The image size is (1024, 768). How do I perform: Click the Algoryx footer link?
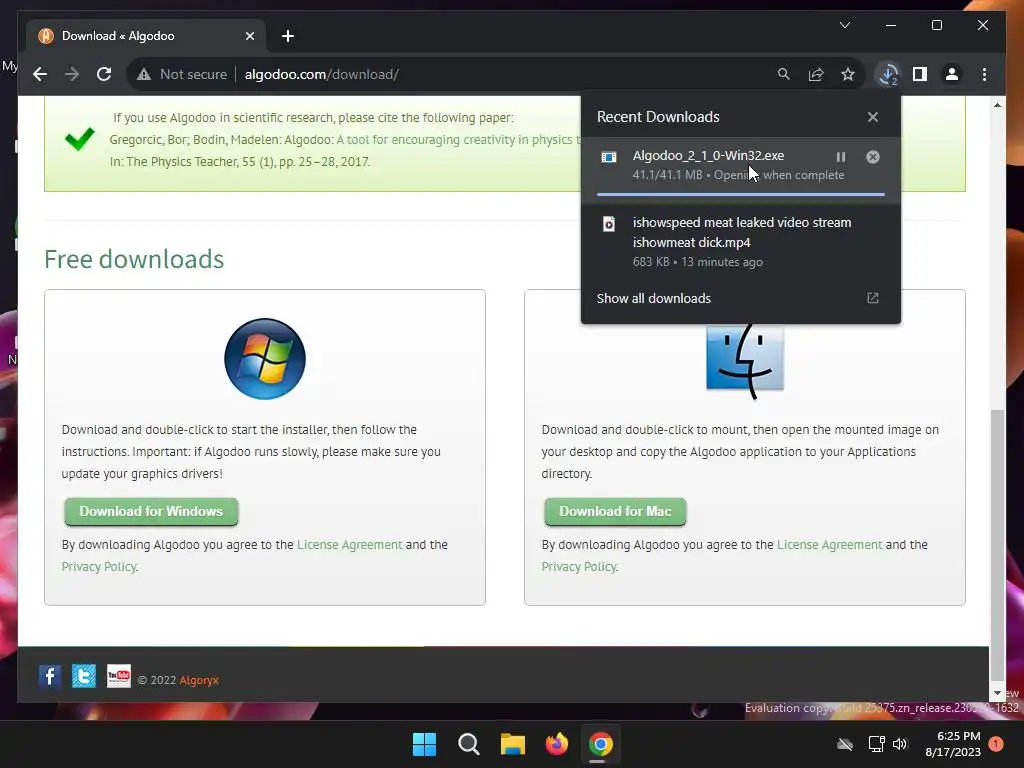pos(199,680)
